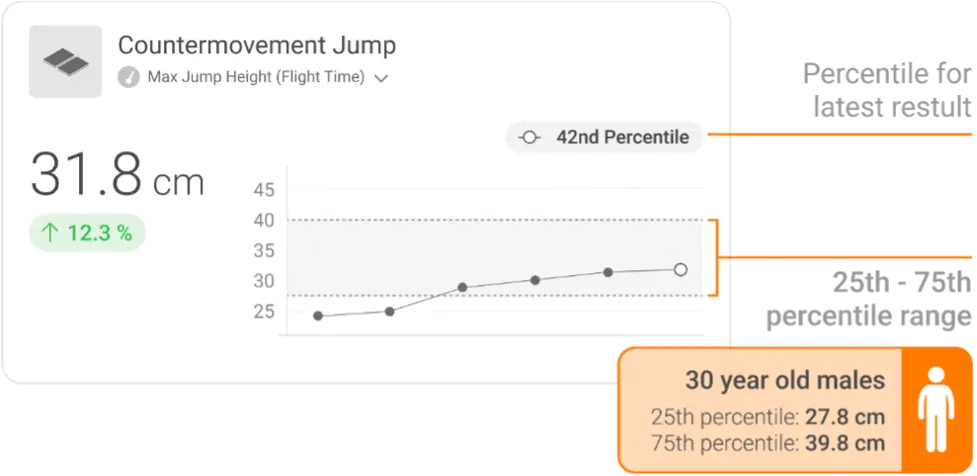The height and width of the screenshot is (476, 977).
Task: Select the first data point on the chart
Action: click(x=318, y=316)
